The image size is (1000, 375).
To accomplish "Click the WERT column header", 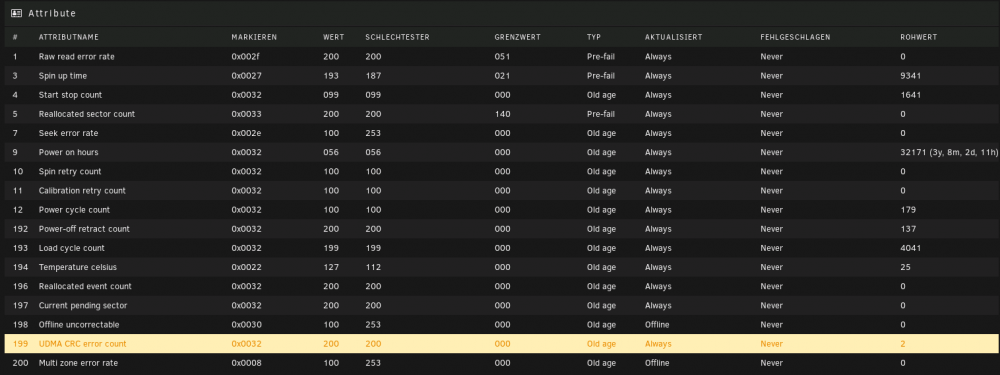I will (x=334, y=38).
